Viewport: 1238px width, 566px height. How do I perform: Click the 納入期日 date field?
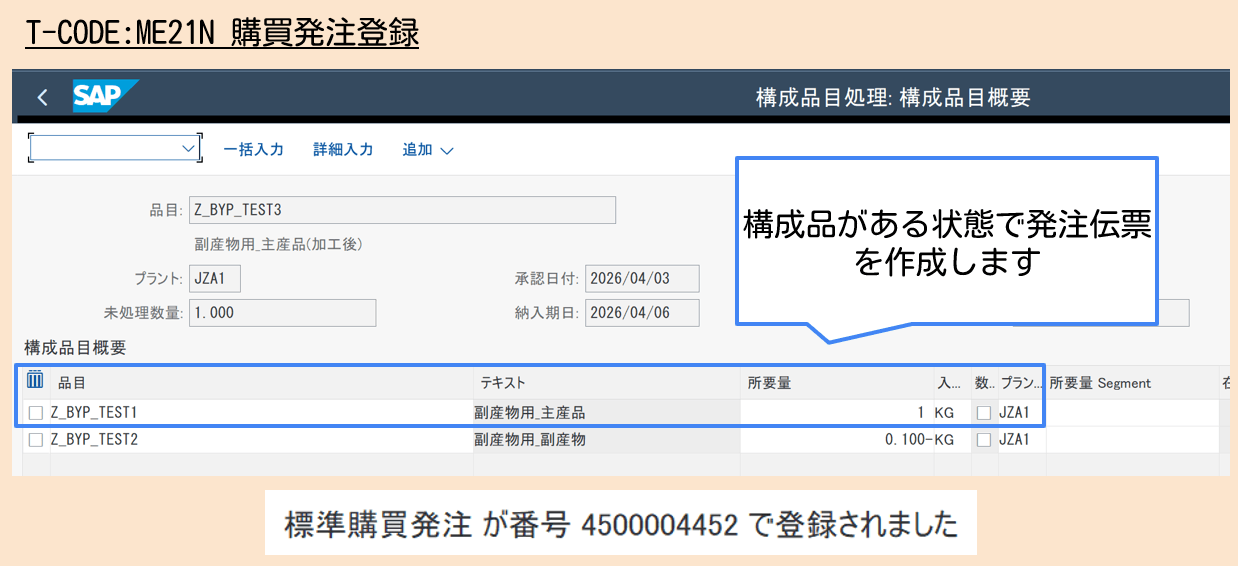tap(642, 313)
